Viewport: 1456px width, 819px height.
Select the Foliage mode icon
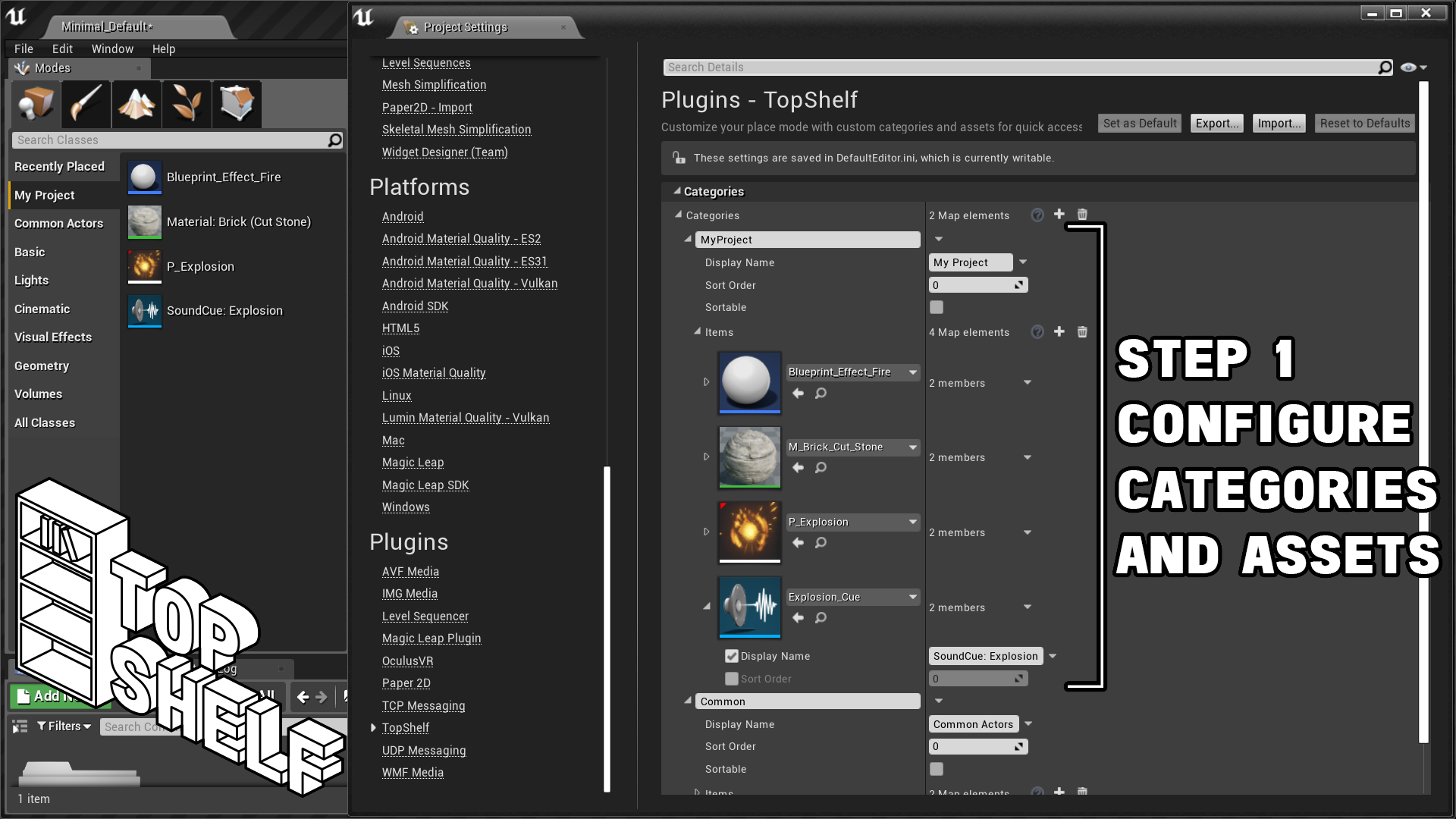pos(187,104)
